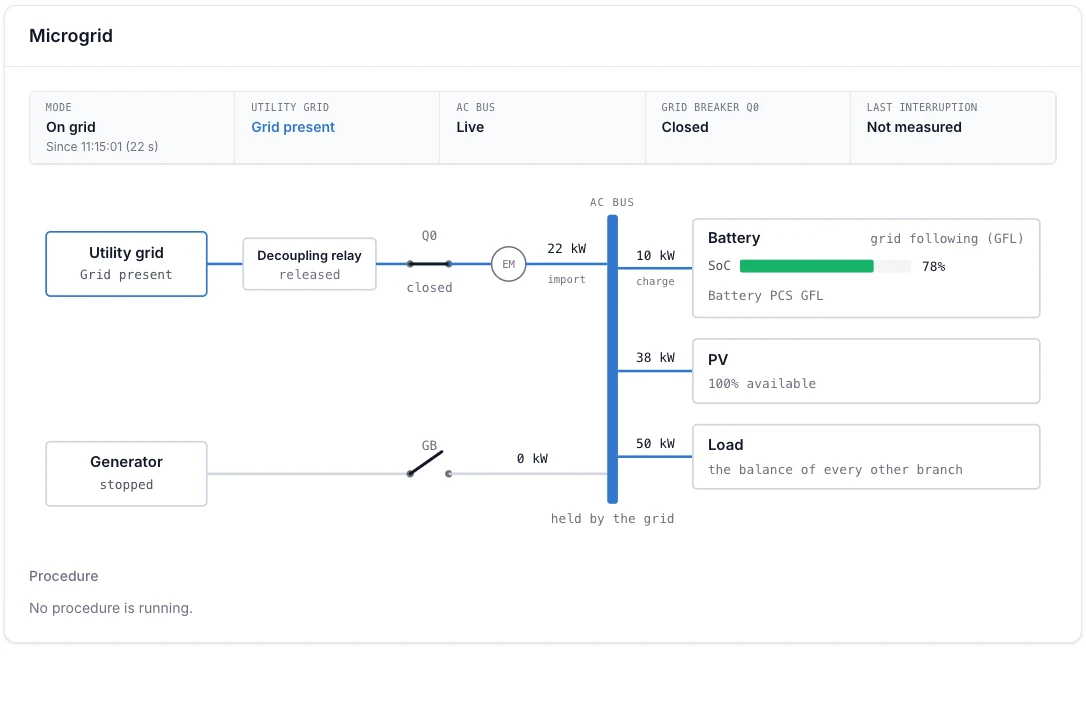This screenshot has width=1086, height=719.
Task: Click 'the balance of every other branch'
Action: tap(835, 470)
